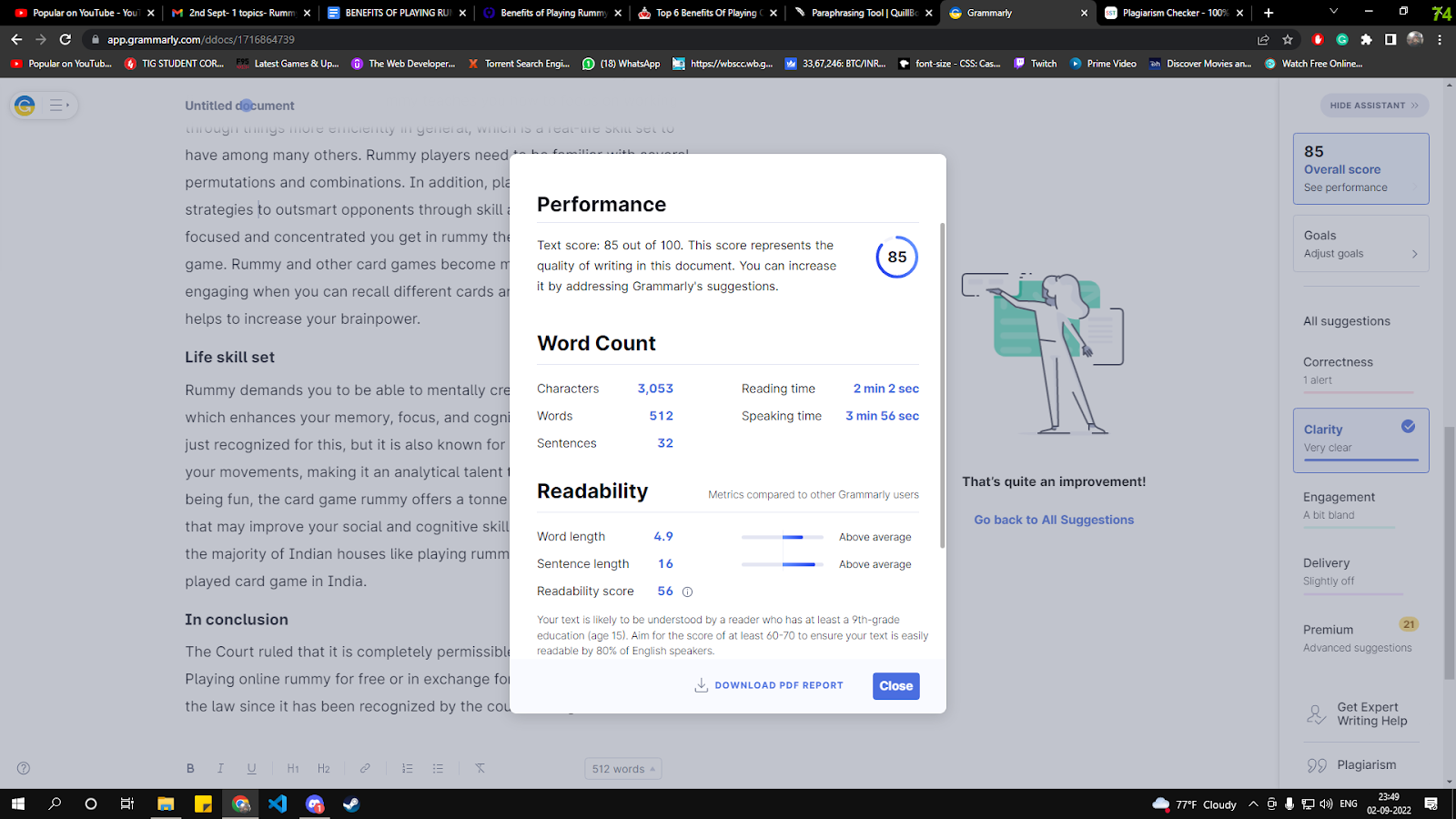
Task: Apply Heading 1 style
Action: point(293,768)
